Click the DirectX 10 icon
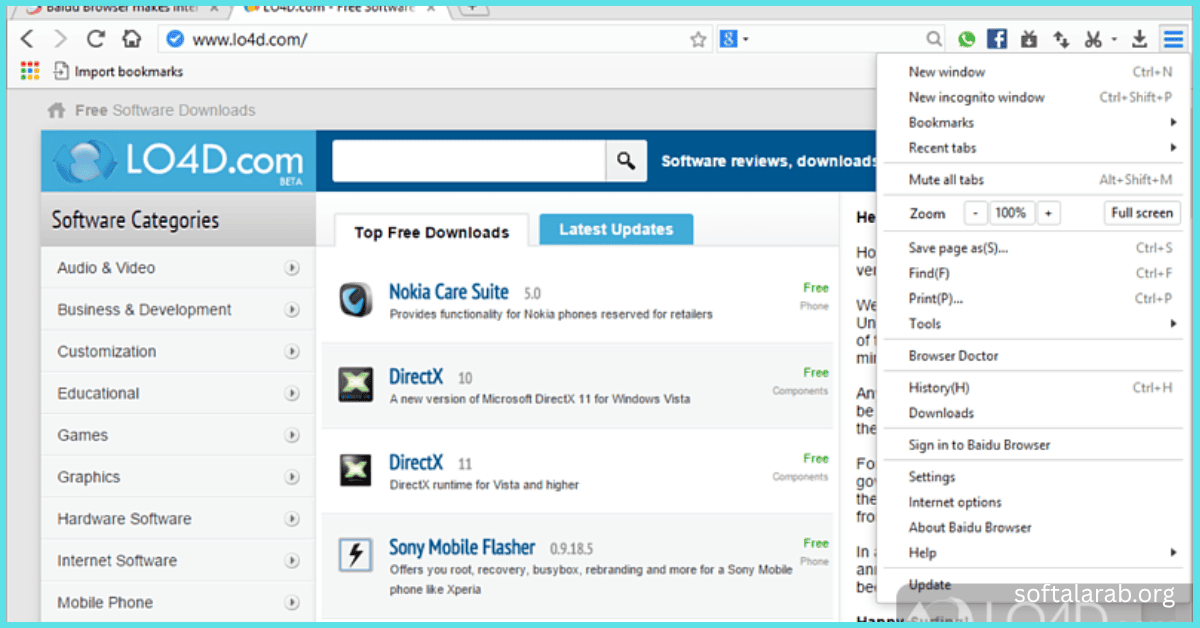This screenshot has width=1200, height=628. click(355, 385)
